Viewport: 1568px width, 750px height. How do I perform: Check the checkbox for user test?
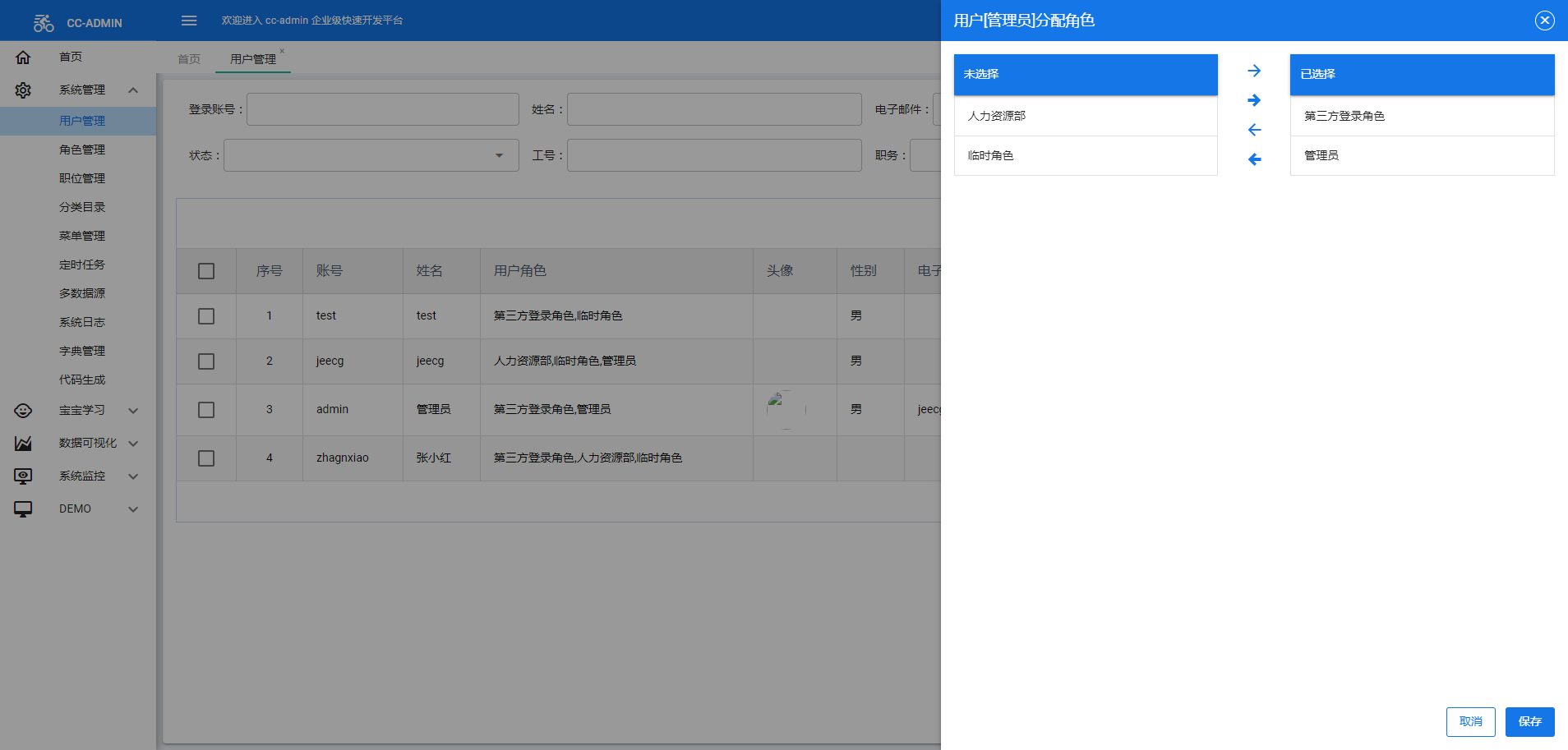[206, 316]
